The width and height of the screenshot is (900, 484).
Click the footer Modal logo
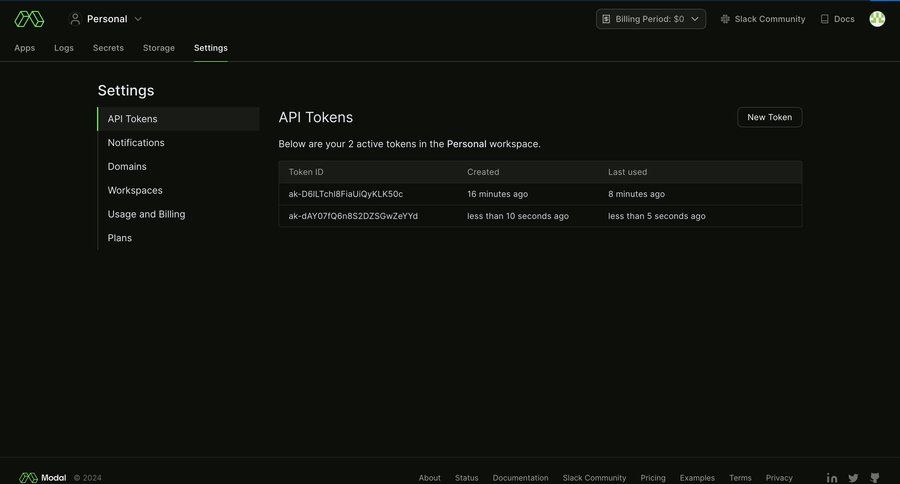click(x=43, y=478)
